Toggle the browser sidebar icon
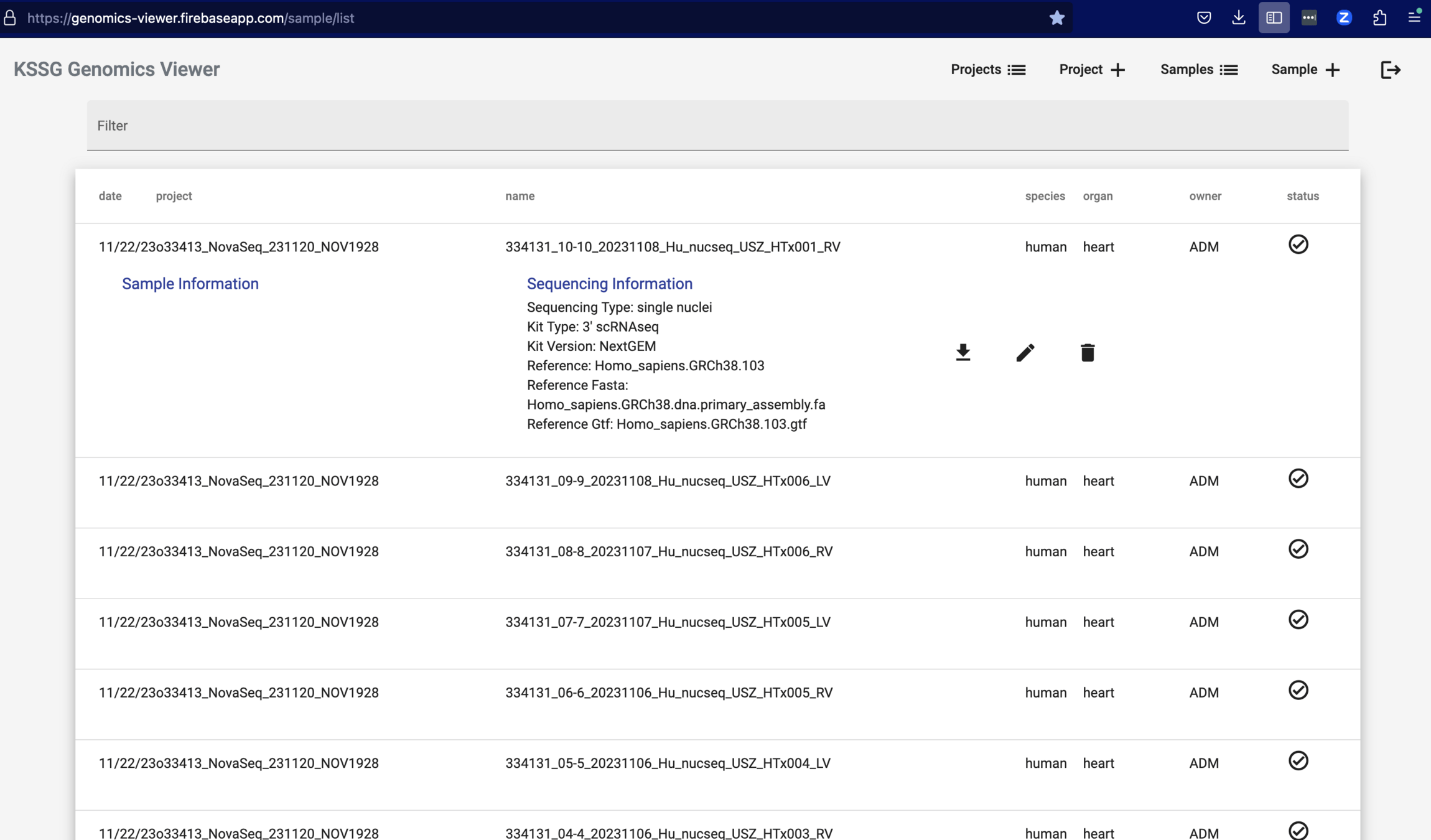This screenshot has height=840, width=1431. point(1274,18)
